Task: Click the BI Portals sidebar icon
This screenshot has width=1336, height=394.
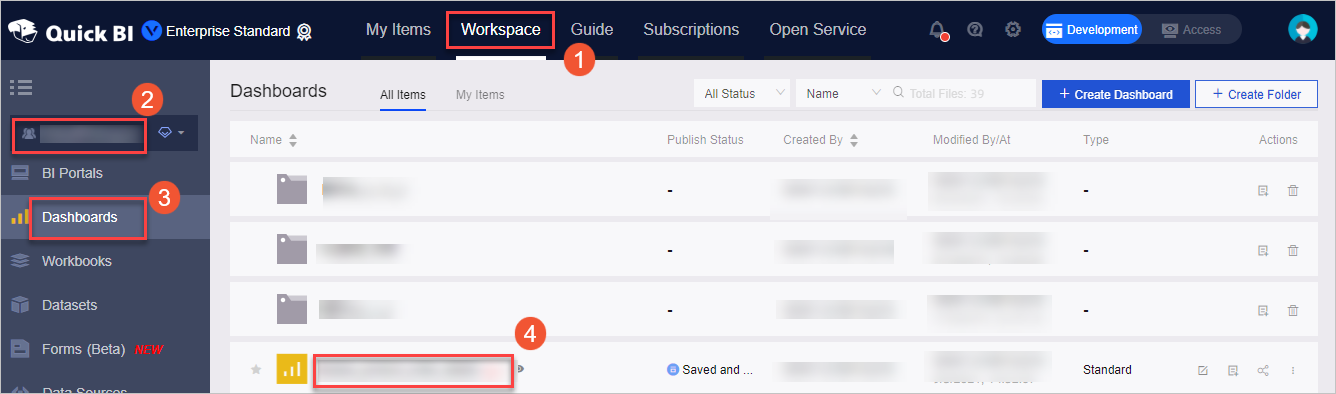Action: 20,173
